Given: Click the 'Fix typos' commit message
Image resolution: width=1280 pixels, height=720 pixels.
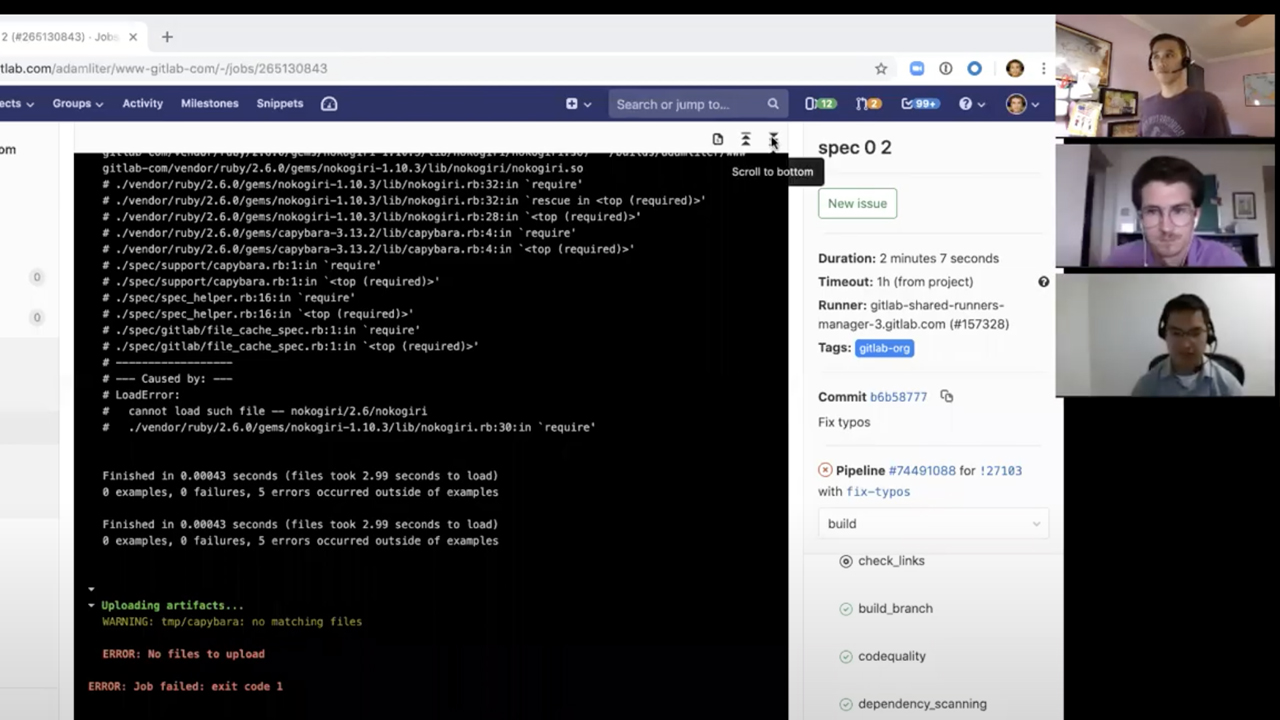Looking at the screenshot, I should pyautogui.click(x=844, y=422).
